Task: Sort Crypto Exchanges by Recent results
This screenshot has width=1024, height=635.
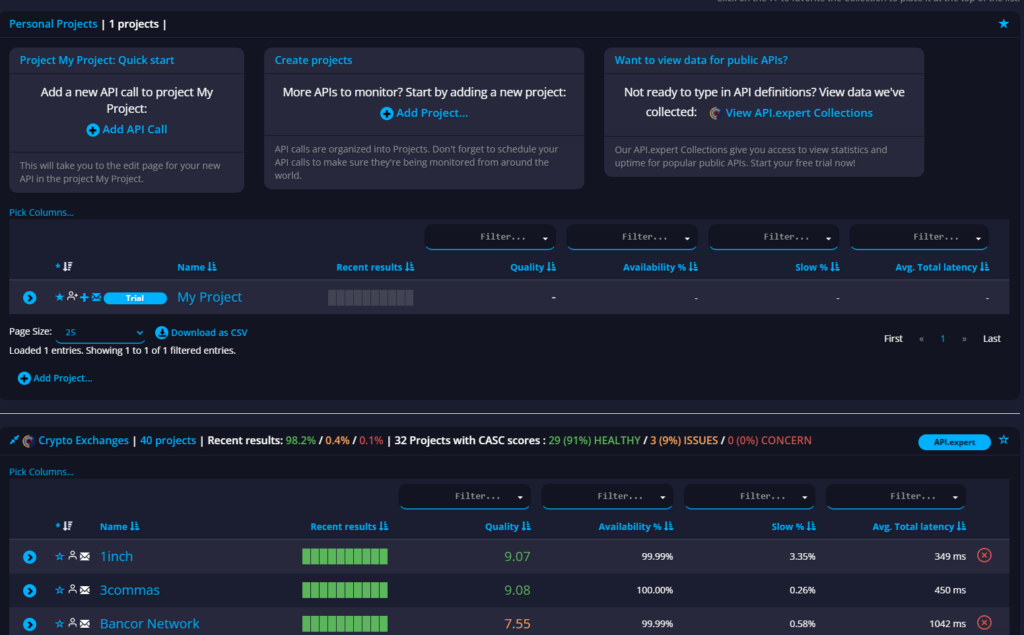Action: (349, 526)
